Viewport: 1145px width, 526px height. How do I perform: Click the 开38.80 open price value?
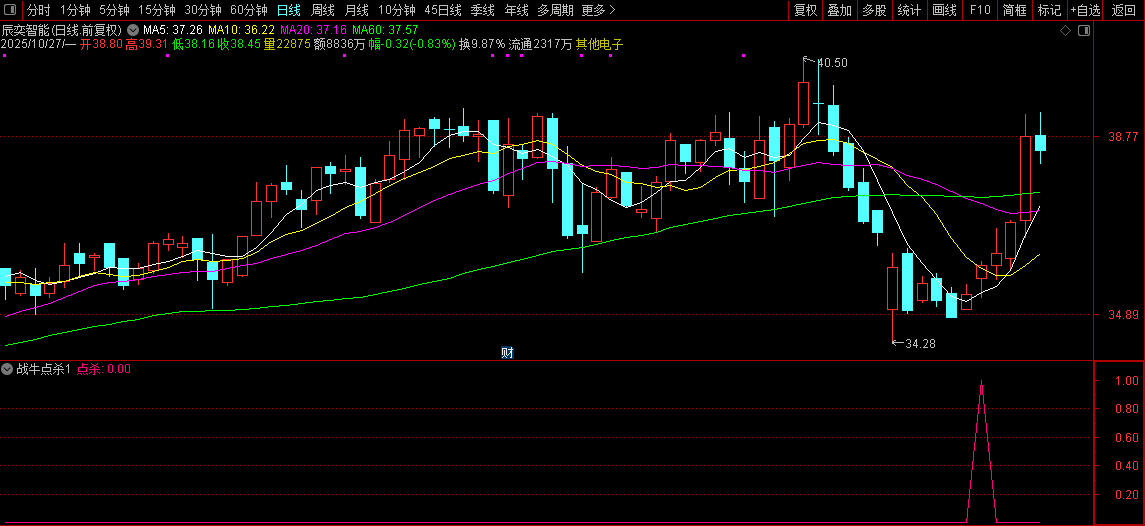[101, 45]
